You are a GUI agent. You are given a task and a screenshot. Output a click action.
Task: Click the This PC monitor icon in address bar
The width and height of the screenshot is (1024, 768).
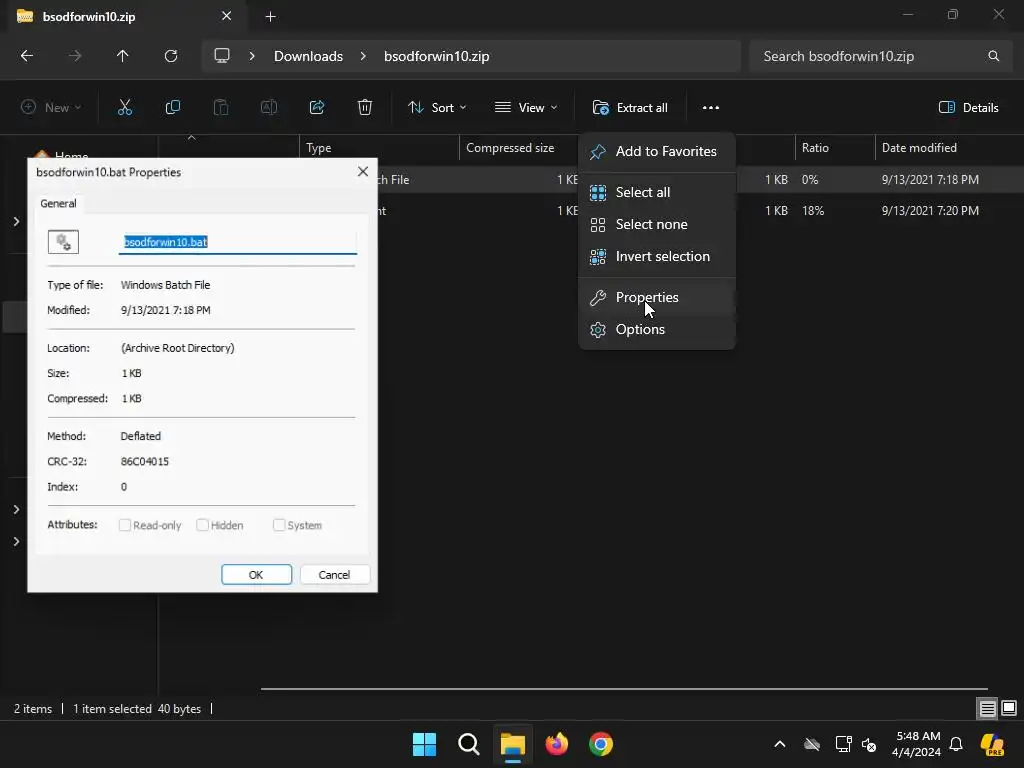pos(222,56)
